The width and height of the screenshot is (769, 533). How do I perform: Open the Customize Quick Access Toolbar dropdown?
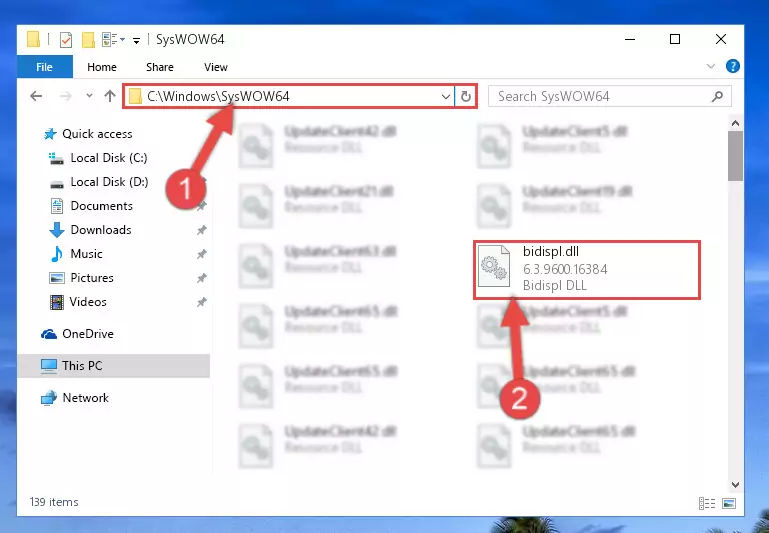(x=136, y=40)
